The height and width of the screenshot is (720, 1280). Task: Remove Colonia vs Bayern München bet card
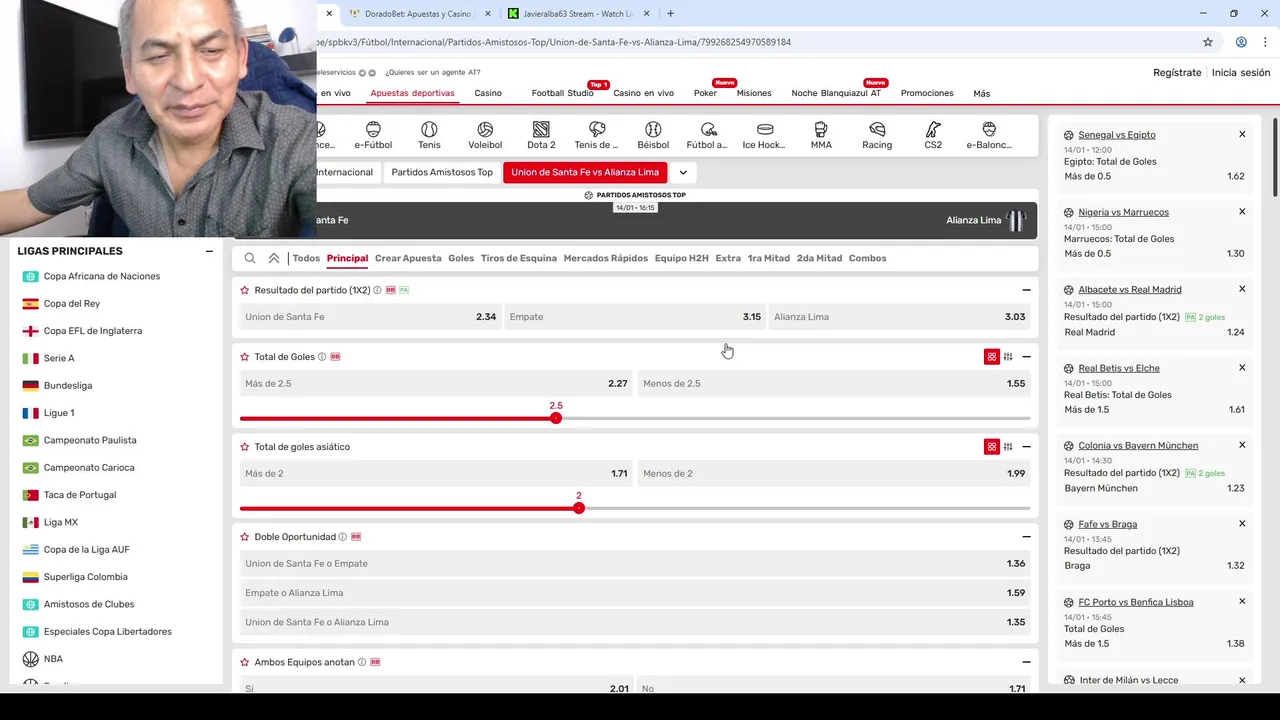click(x=1242, y=445)
